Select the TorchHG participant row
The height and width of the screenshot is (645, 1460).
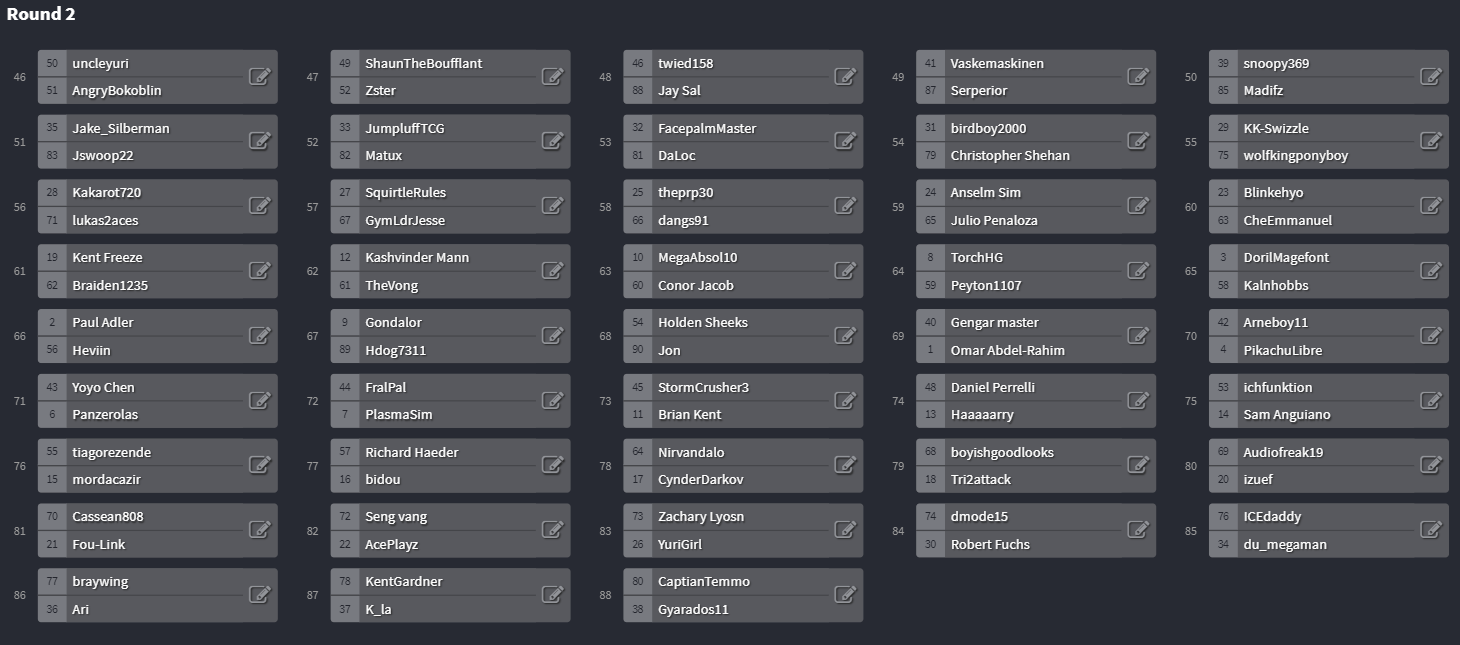coord(1036,258)
